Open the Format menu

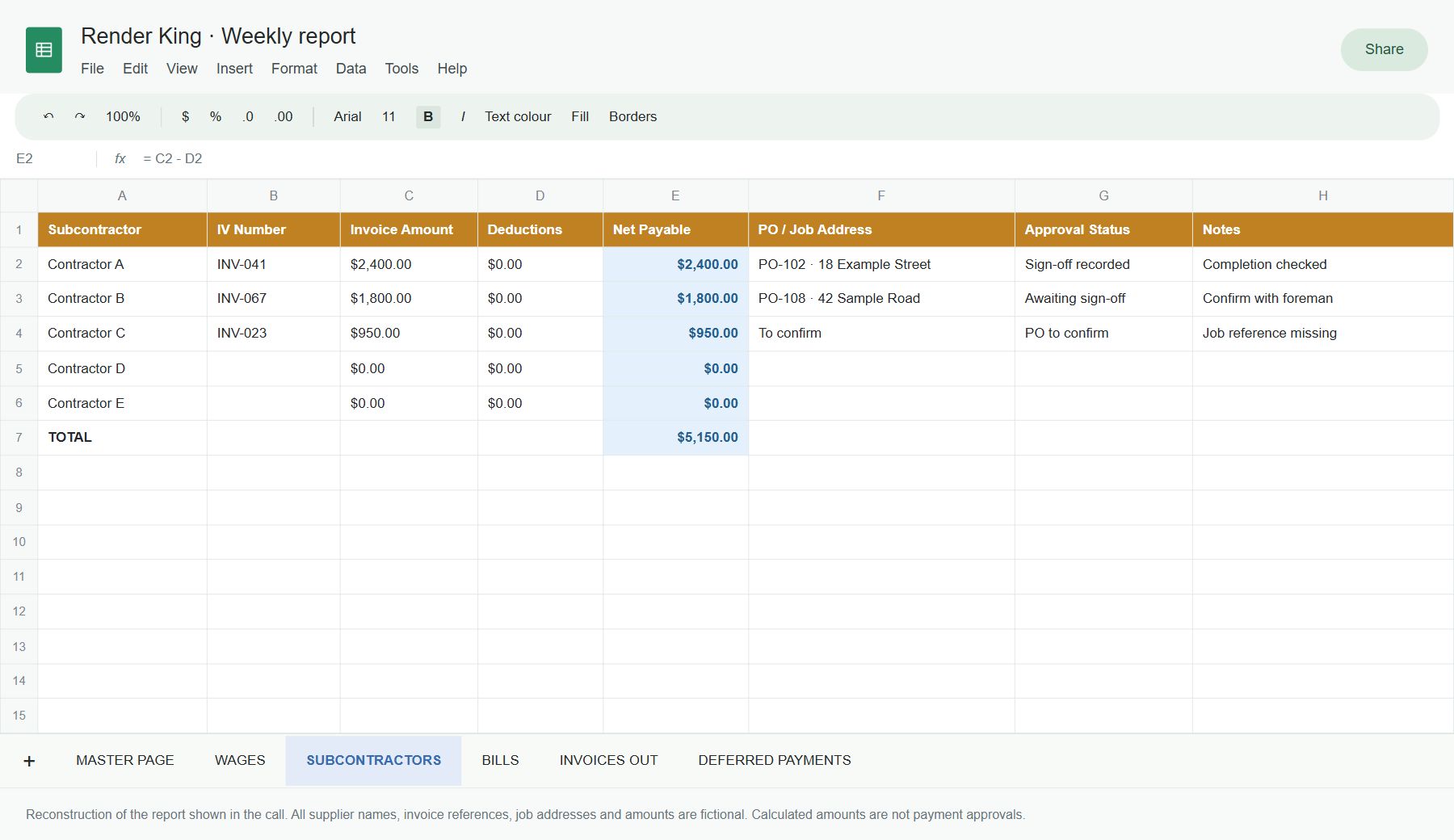(294, 69)
